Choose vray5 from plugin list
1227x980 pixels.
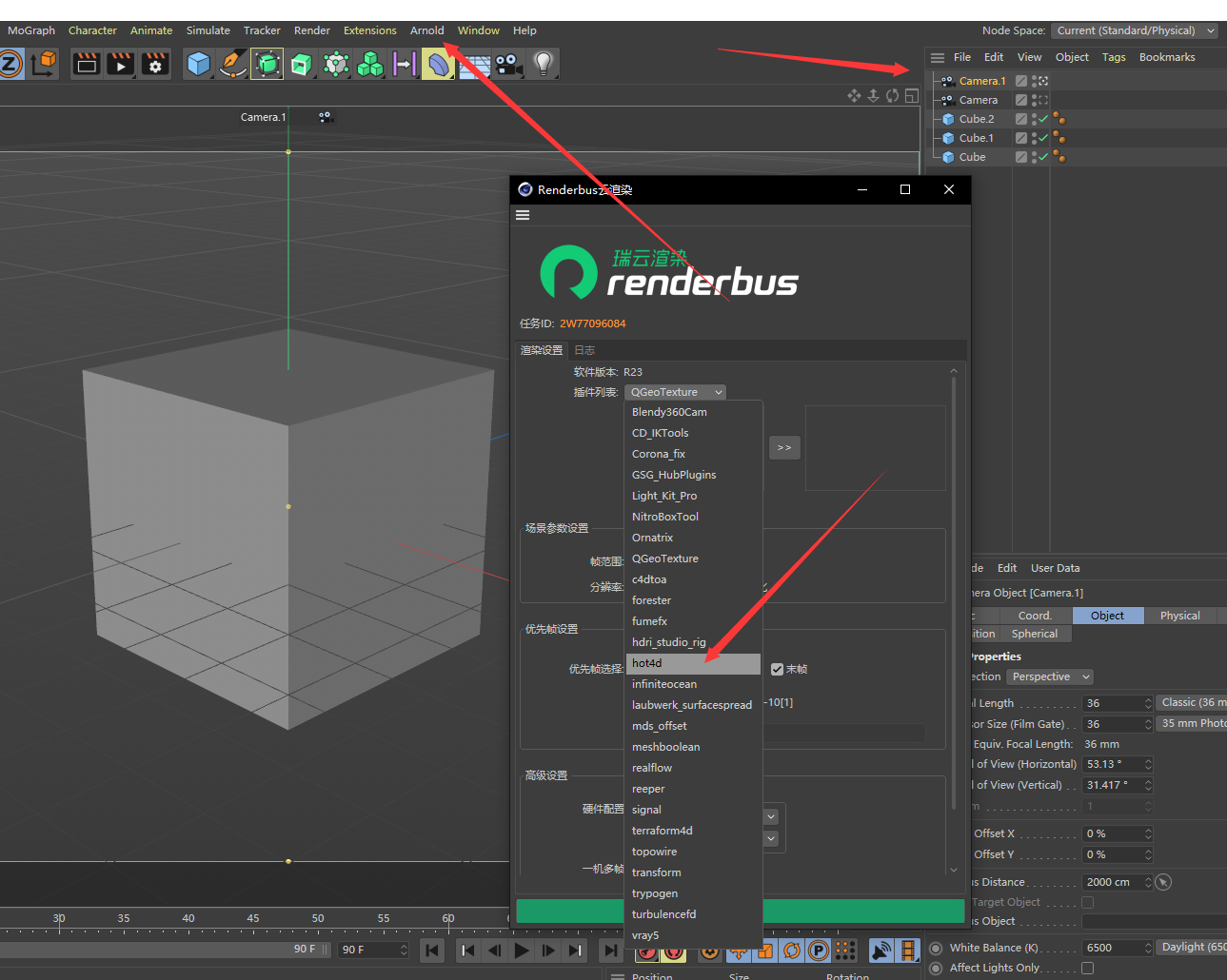(693, 935)
